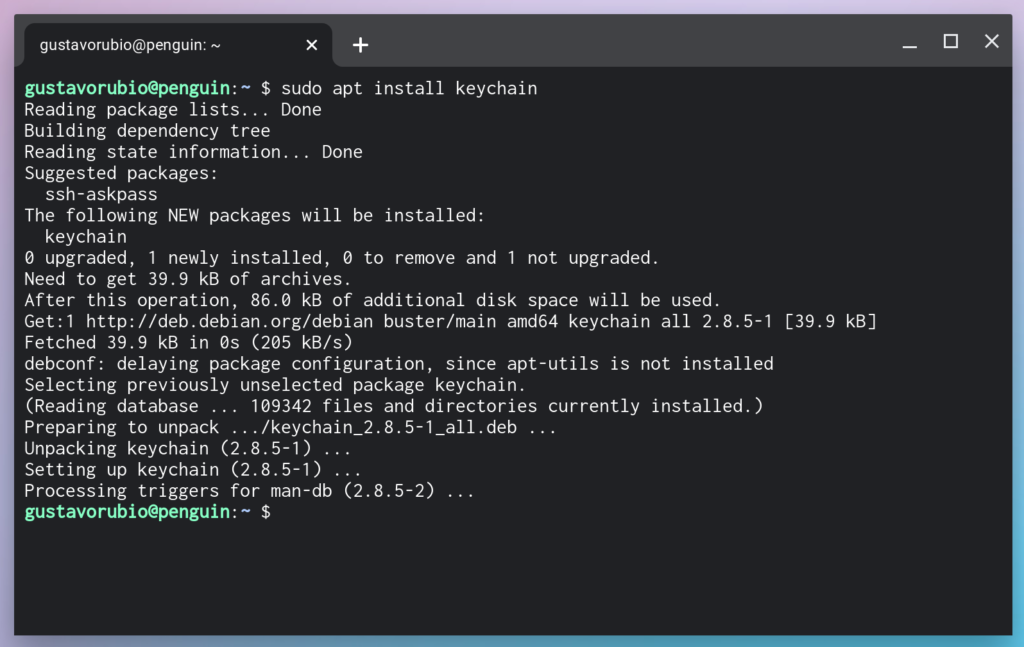Click 'The following NEW packages will be installed:'
Viewport: 1024px width, 647px height.
click(255, 215)
